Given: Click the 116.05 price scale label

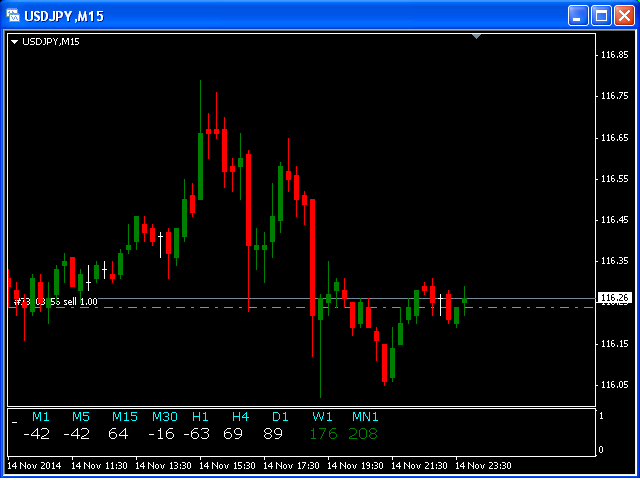Looking at the screenshot, I should tap(615, 385).
